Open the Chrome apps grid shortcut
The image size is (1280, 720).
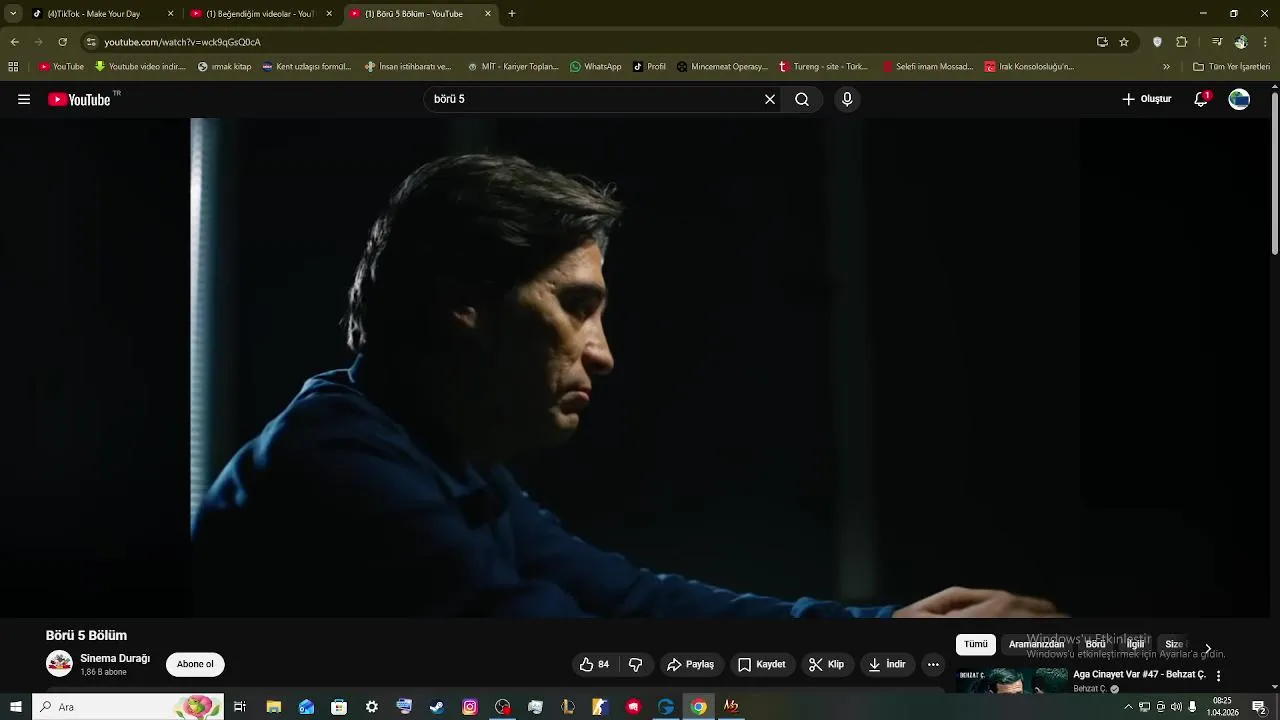pyautogui.click(x=13, y=67)
